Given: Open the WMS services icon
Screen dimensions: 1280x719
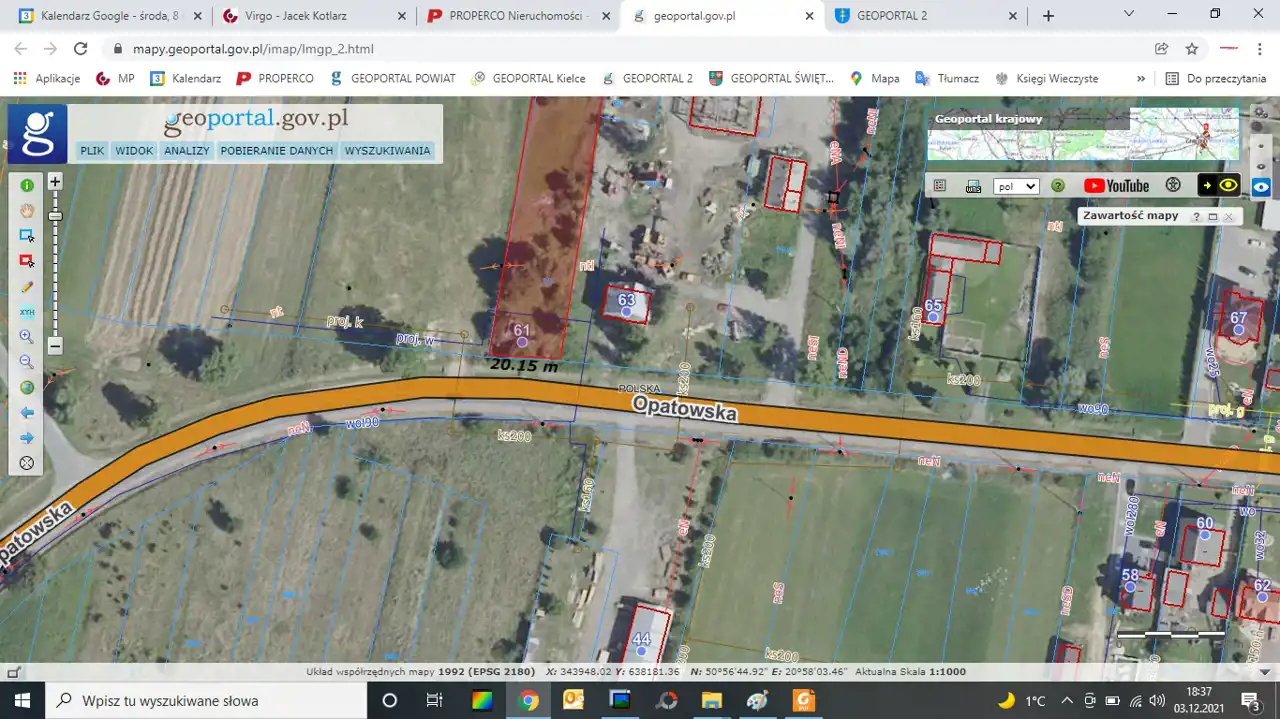Looking at the screenshot, I should (x=973, y=186).
